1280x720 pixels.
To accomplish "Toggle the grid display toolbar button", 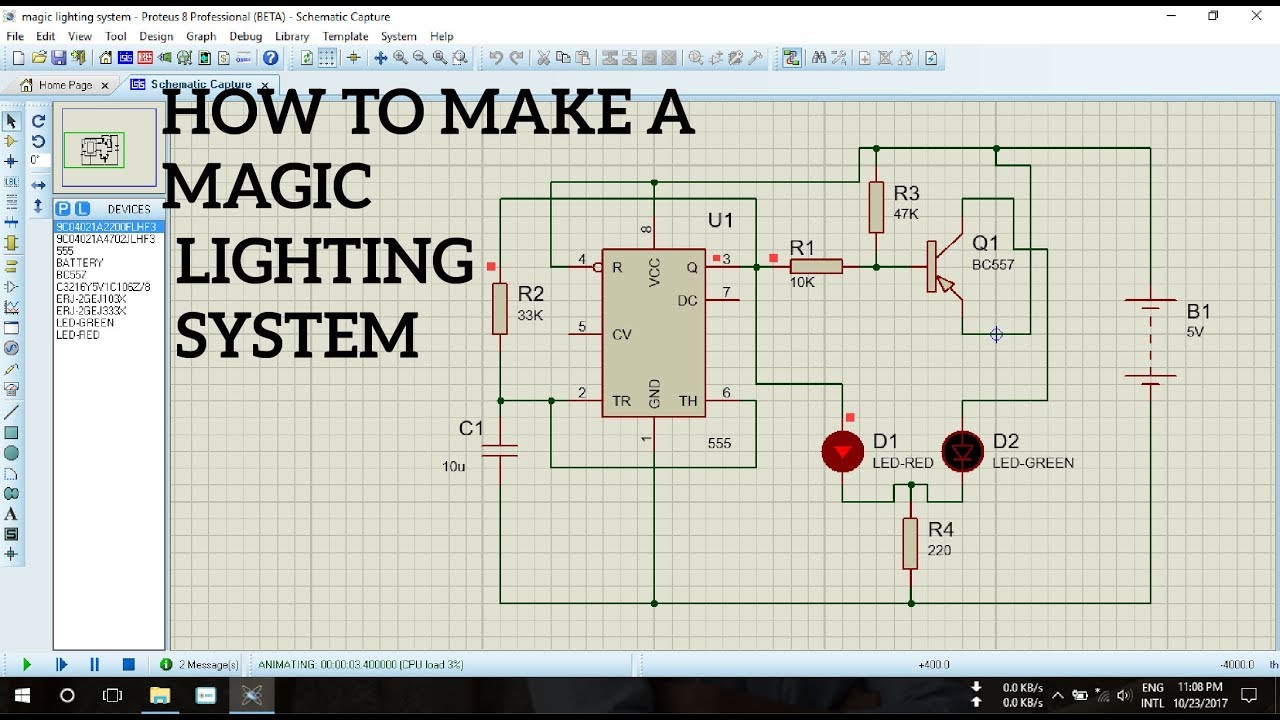I will point(326,58).
